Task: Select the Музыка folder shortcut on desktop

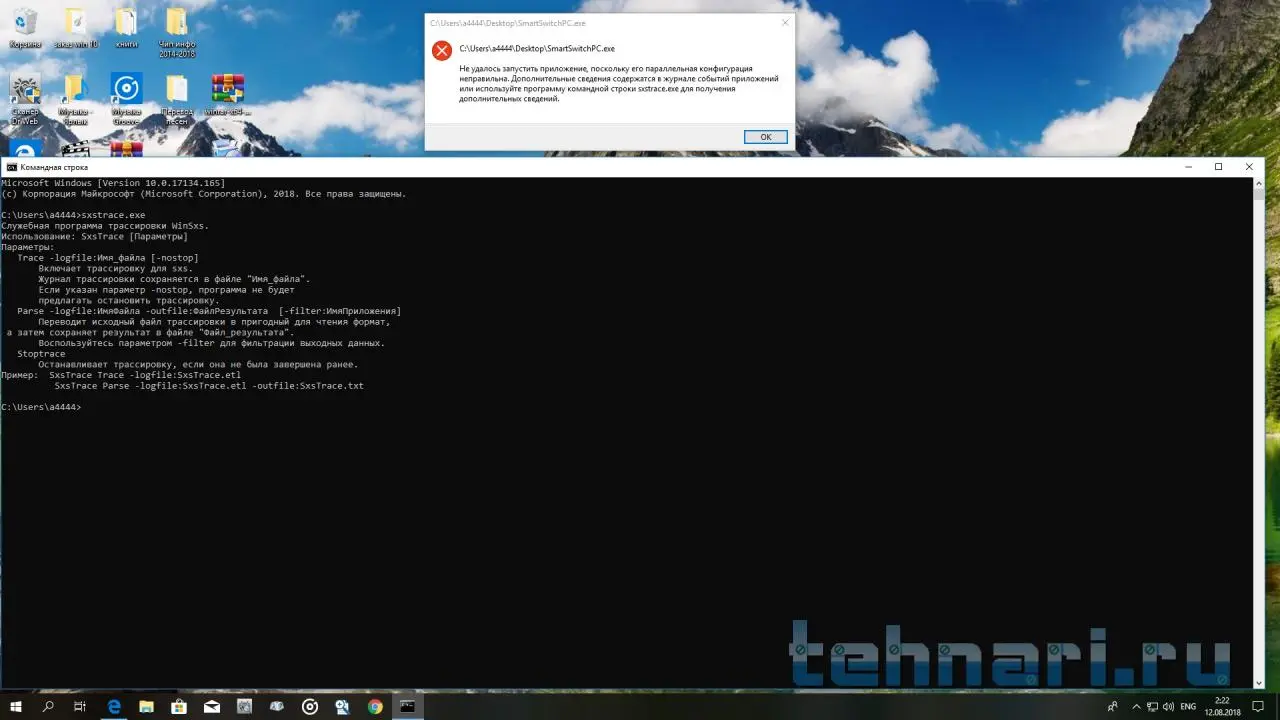Action: point(75,99)
